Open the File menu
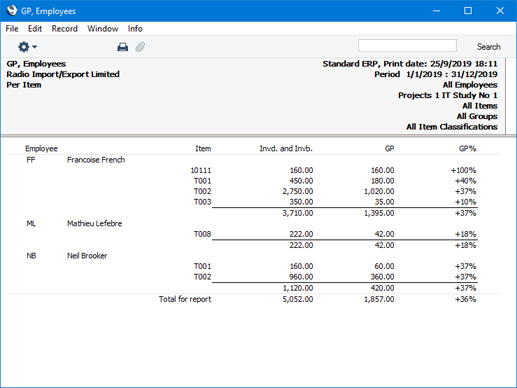The width and height of the screenshot is (517, 388). click(12, 29)
